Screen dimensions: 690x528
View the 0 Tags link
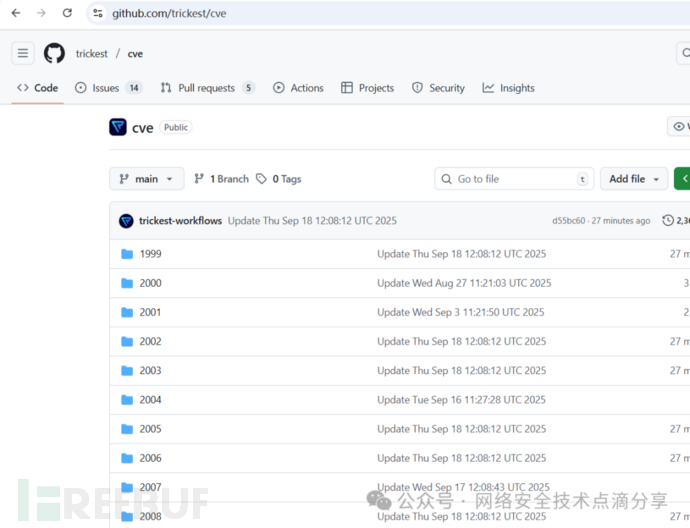pyautogui.click(x=279, y=179)
